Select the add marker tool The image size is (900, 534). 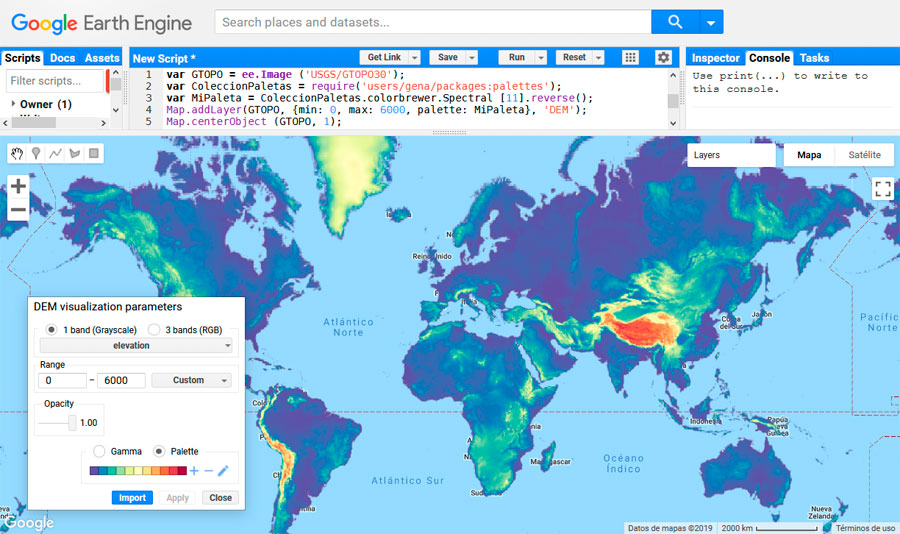click(36, 153)
